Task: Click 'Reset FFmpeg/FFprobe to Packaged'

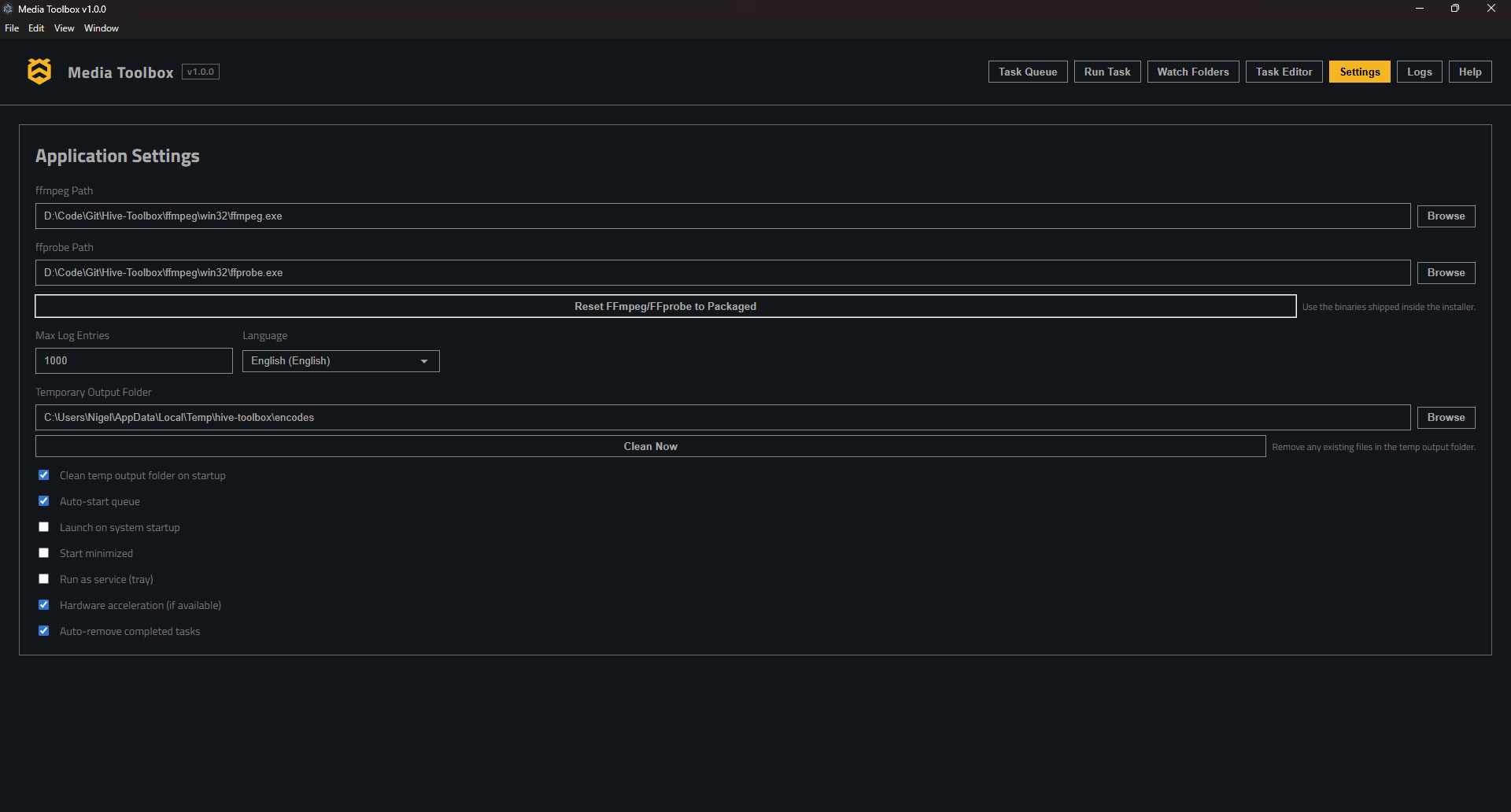Action: [x=665, y=306]
